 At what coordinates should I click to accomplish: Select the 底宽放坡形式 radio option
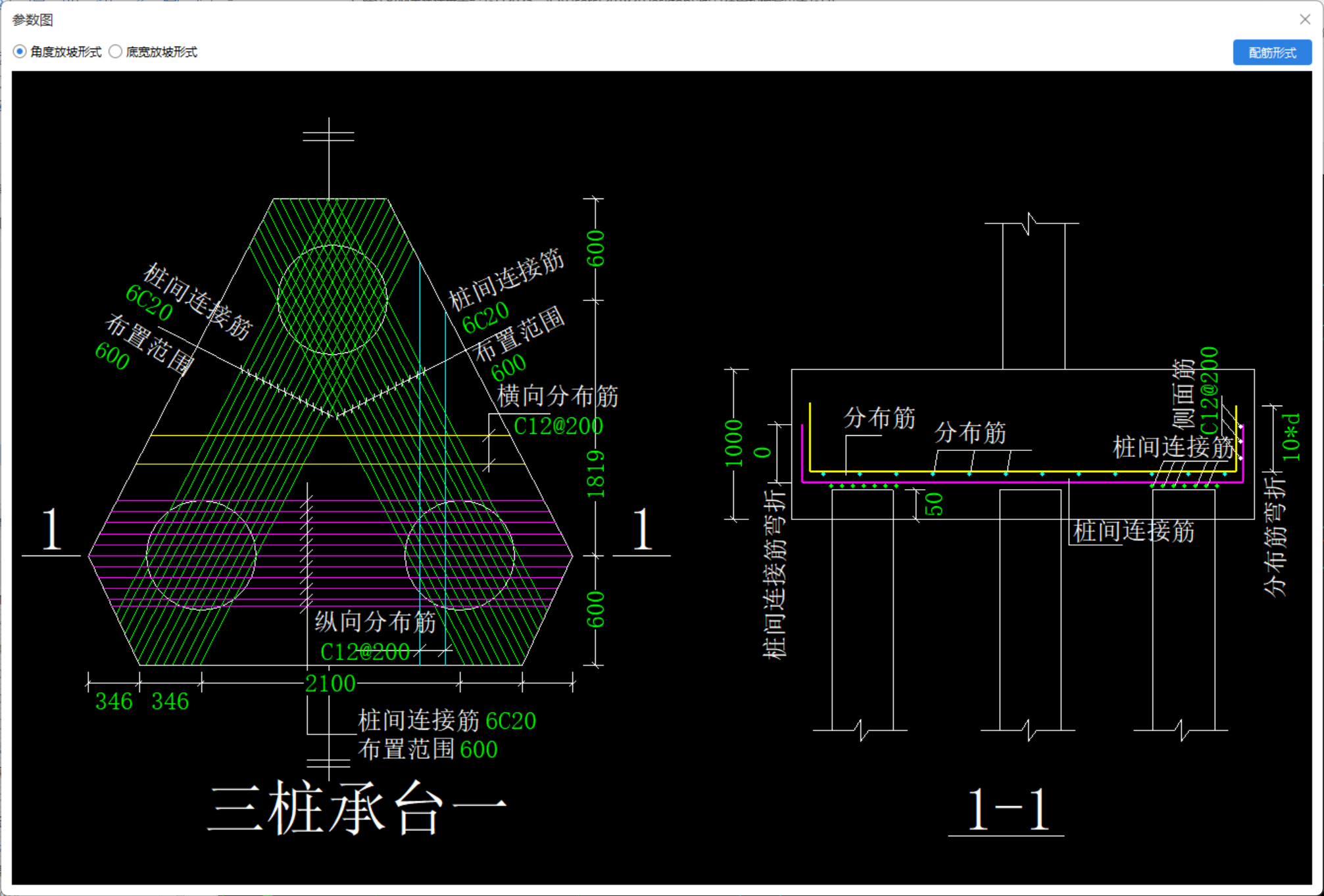(153, 52)
